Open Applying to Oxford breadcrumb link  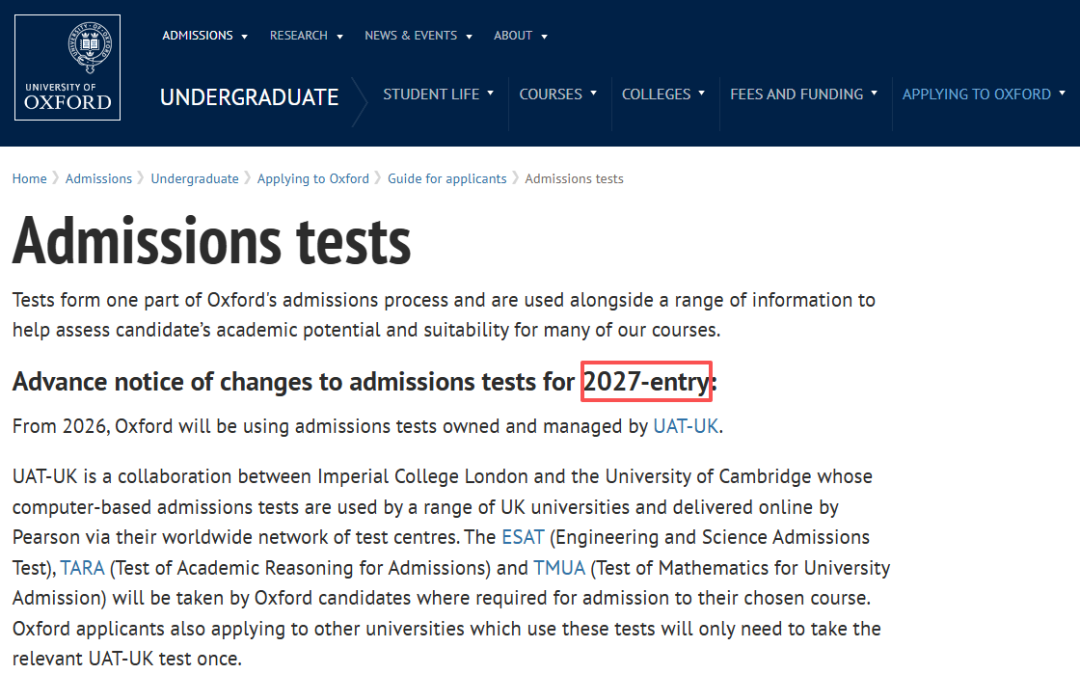pos(313,179)
